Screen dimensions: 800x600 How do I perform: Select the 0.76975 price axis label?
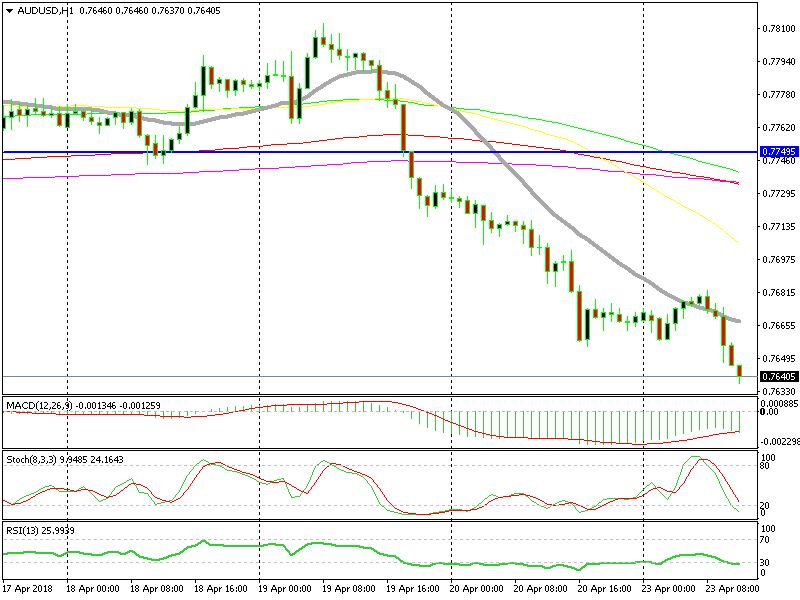779,260
